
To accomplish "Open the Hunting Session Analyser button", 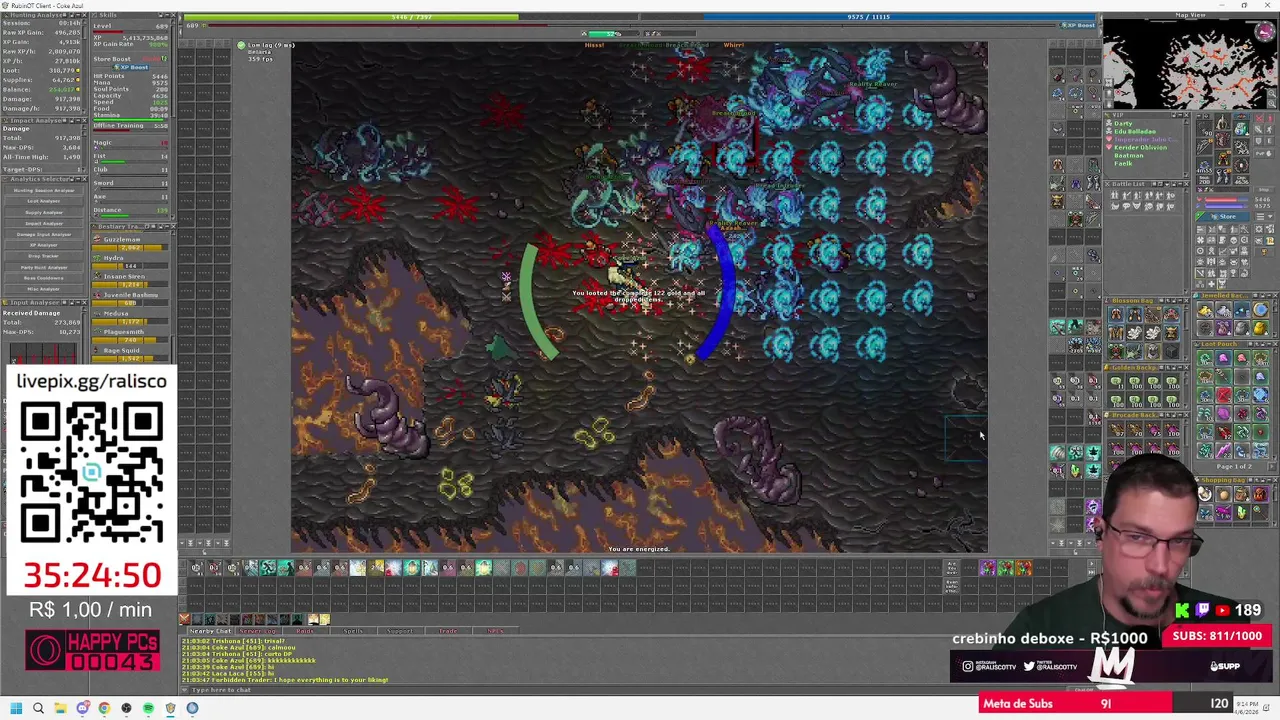I will [44, 190].
